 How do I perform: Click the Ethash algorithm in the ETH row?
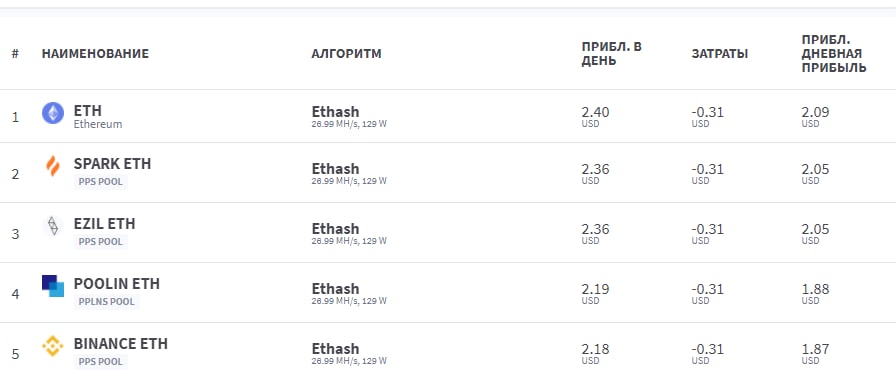pyautogui.click(x=335, y=111)
